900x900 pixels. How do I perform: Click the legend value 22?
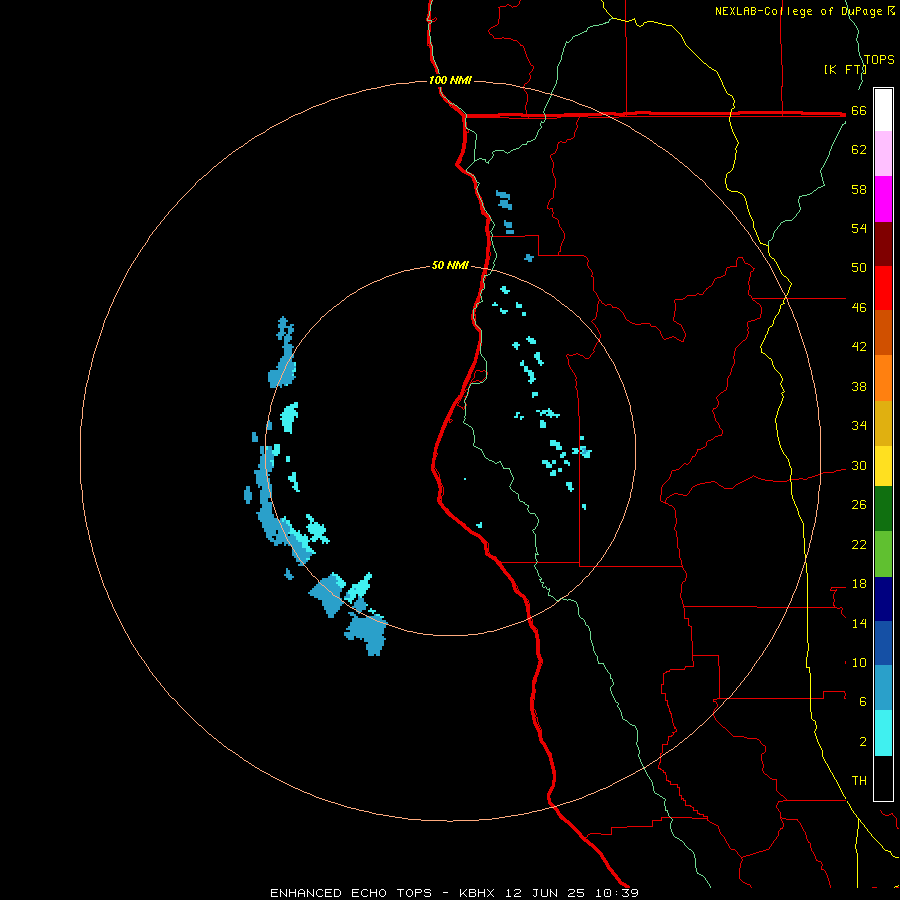click(x=859, y=544)
